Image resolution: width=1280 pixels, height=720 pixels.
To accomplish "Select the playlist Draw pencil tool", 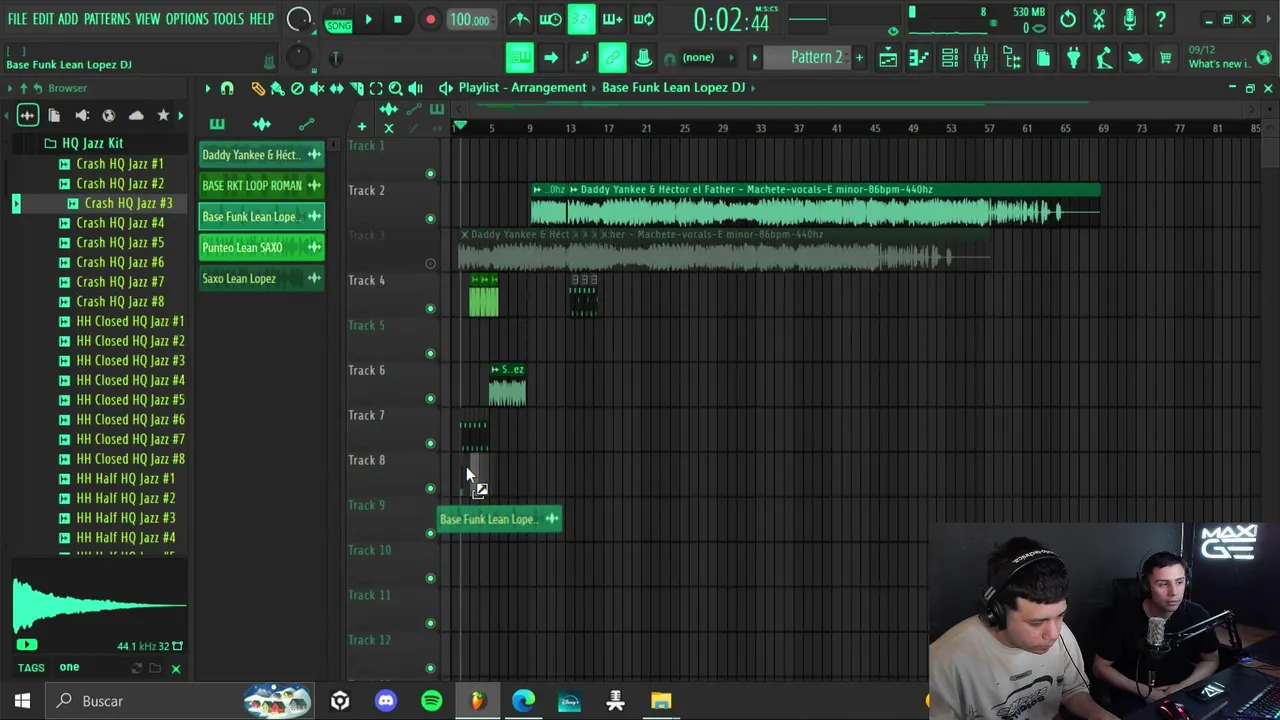I will pos(258,88).
